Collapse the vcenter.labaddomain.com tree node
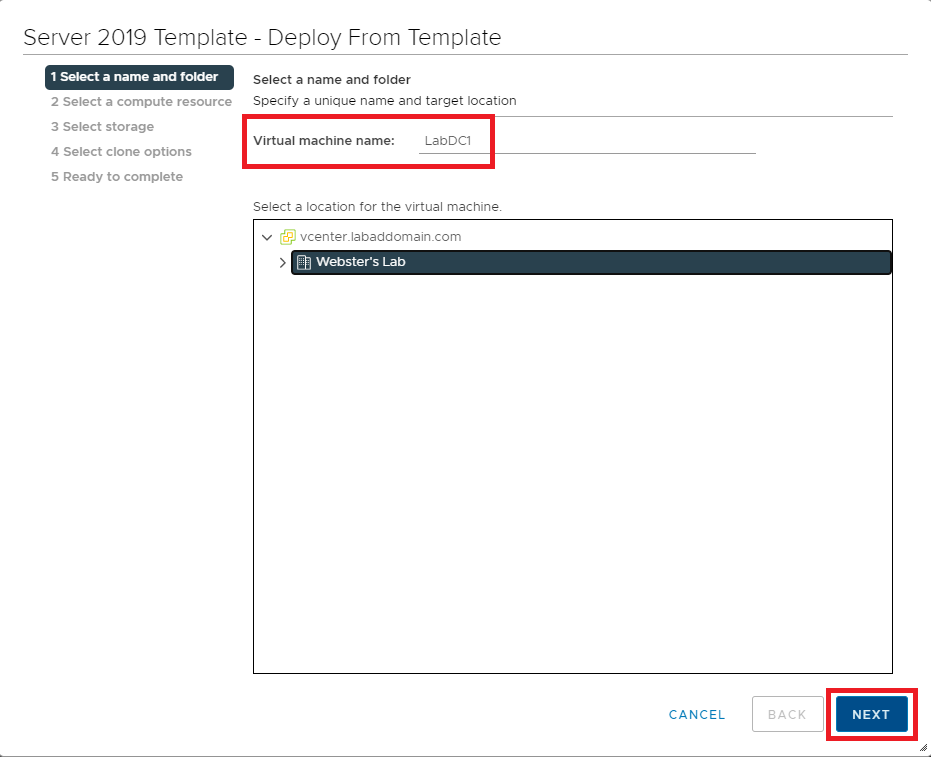 pos(266,237)
